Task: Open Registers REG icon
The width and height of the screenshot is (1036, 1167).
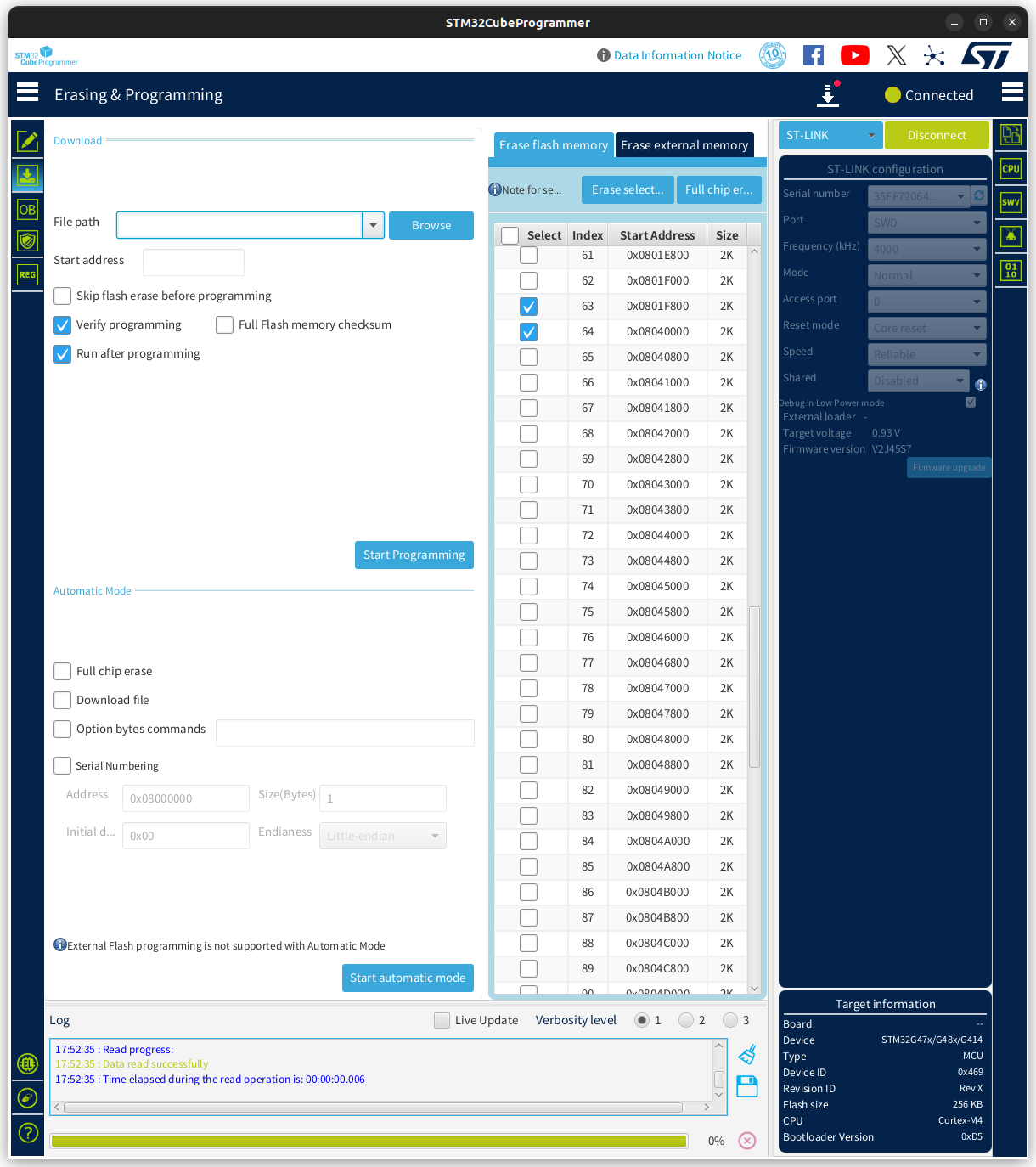Action: point(27,274)
